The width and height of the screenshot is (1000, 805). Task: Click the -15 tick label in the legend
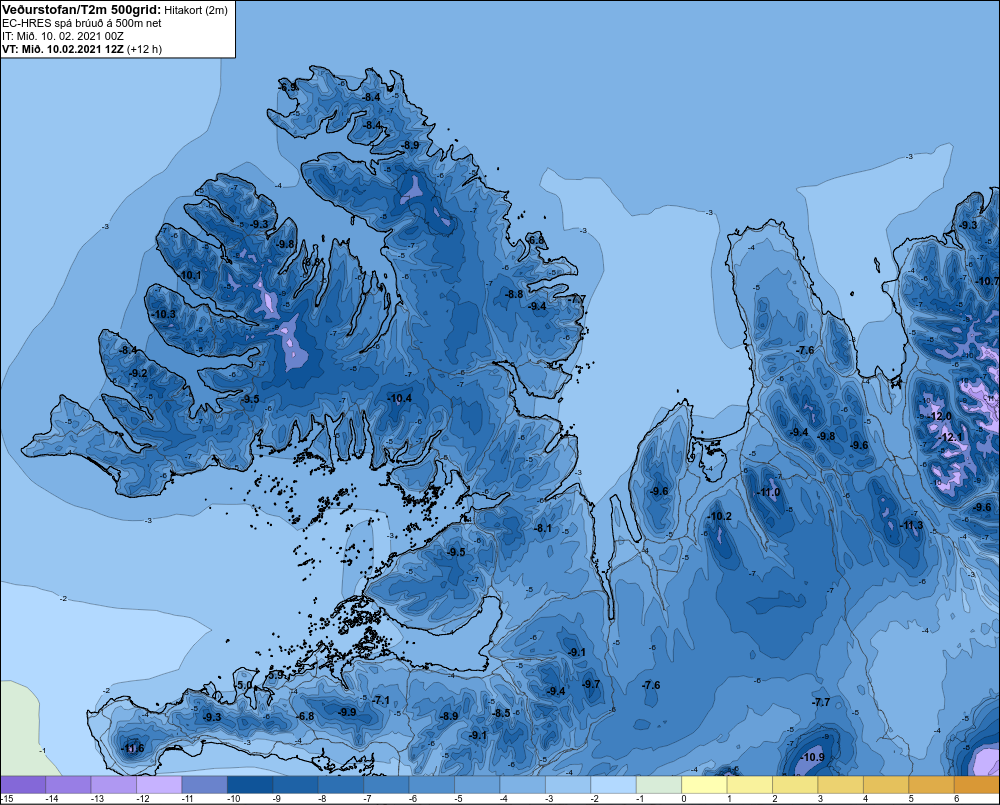pos(7,799)
